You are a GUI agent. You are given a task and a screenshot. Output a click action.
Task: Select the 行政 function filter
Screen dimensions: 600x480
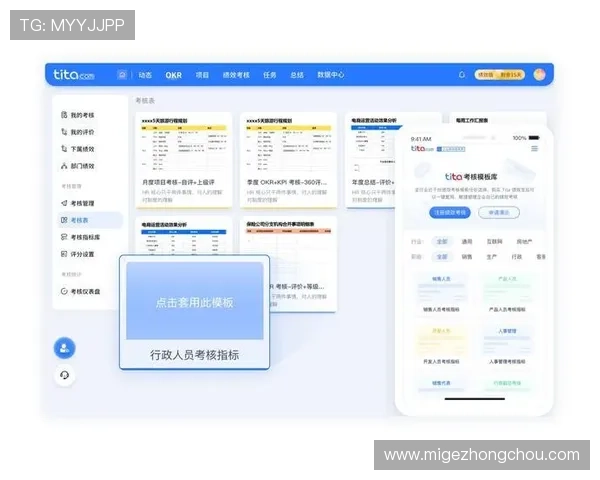517,256
